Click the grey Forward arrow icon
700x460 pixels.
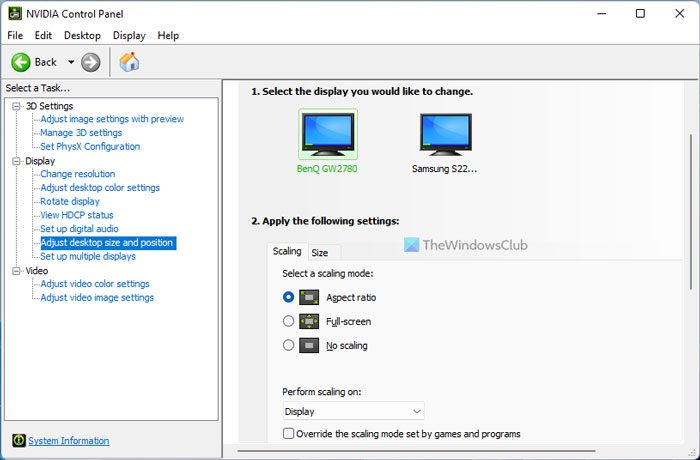pyautogui.click(x=91, y=62)
